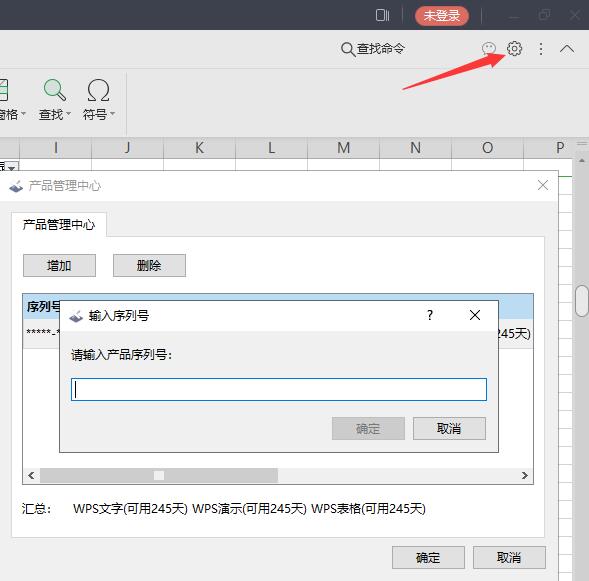
Task: Click the 增加 button
Action: 59,266
